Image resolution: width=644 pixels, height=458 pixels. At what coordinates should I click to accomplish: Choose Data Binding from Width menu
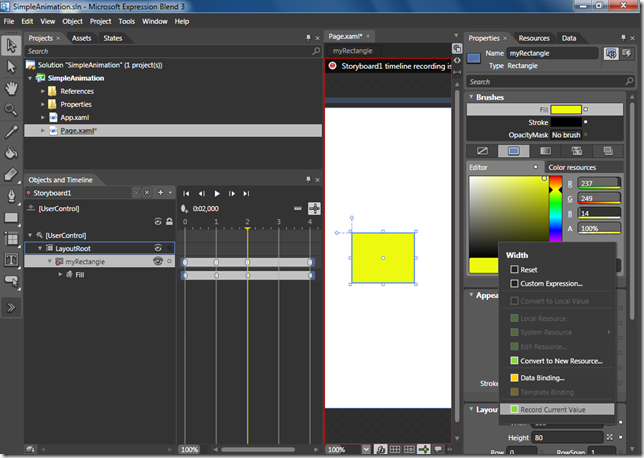(x=557, y=378)
